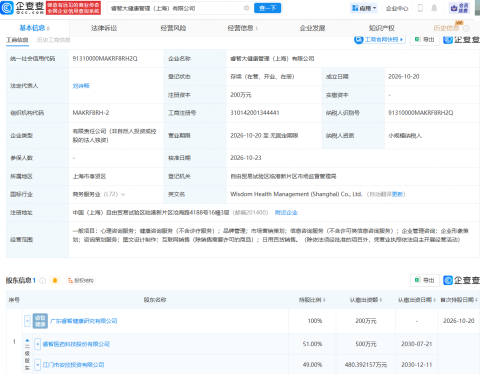Viewport: 480px width, 374px height.
Task: Select the date cell 2030-12-11
Action: point(417,365)
